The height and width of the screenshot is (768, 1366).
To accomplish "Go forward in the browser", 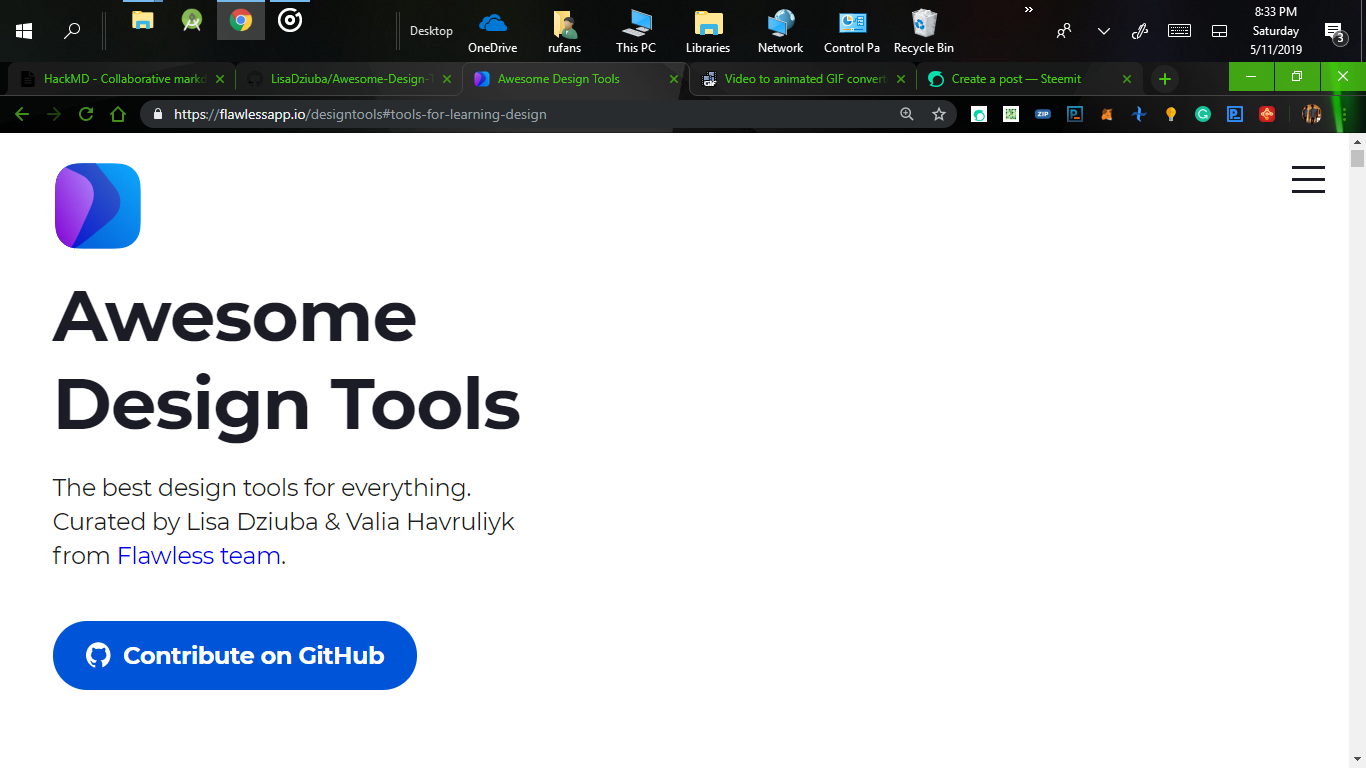I will 53,114.
